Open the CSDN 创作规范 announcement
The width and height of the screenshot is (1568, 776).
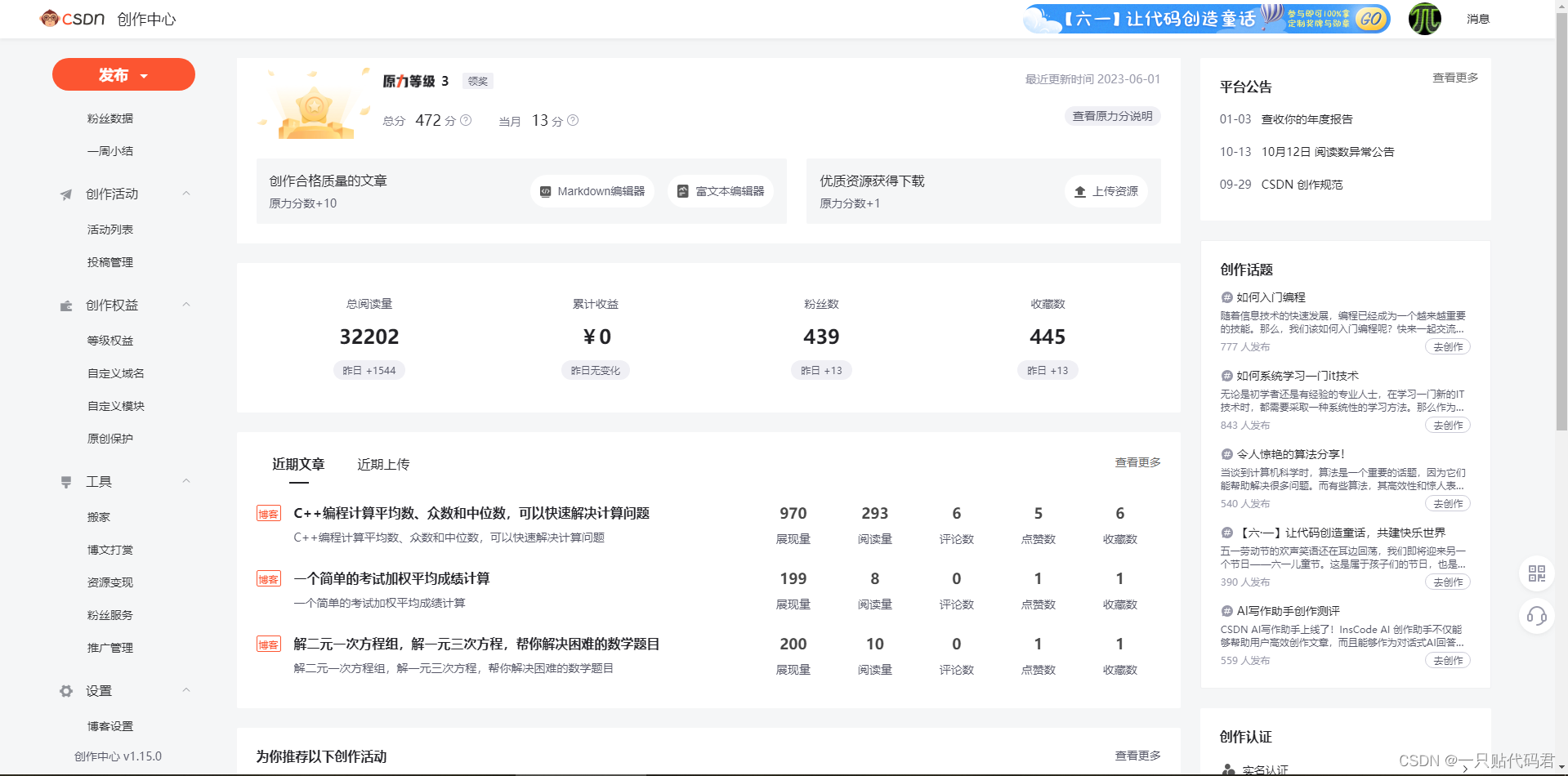click(x=1302, y=185)
